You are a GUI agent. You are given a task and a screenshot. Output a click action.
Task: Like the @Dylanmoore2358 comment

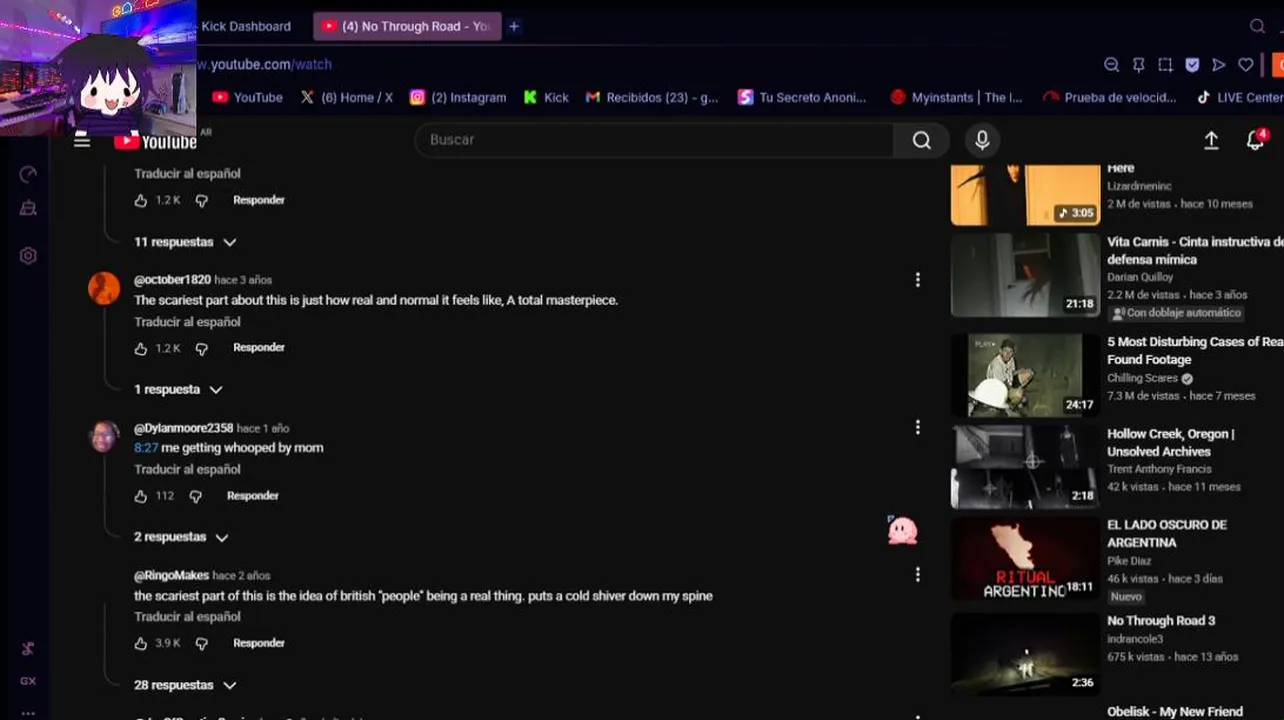click(141, 496)
